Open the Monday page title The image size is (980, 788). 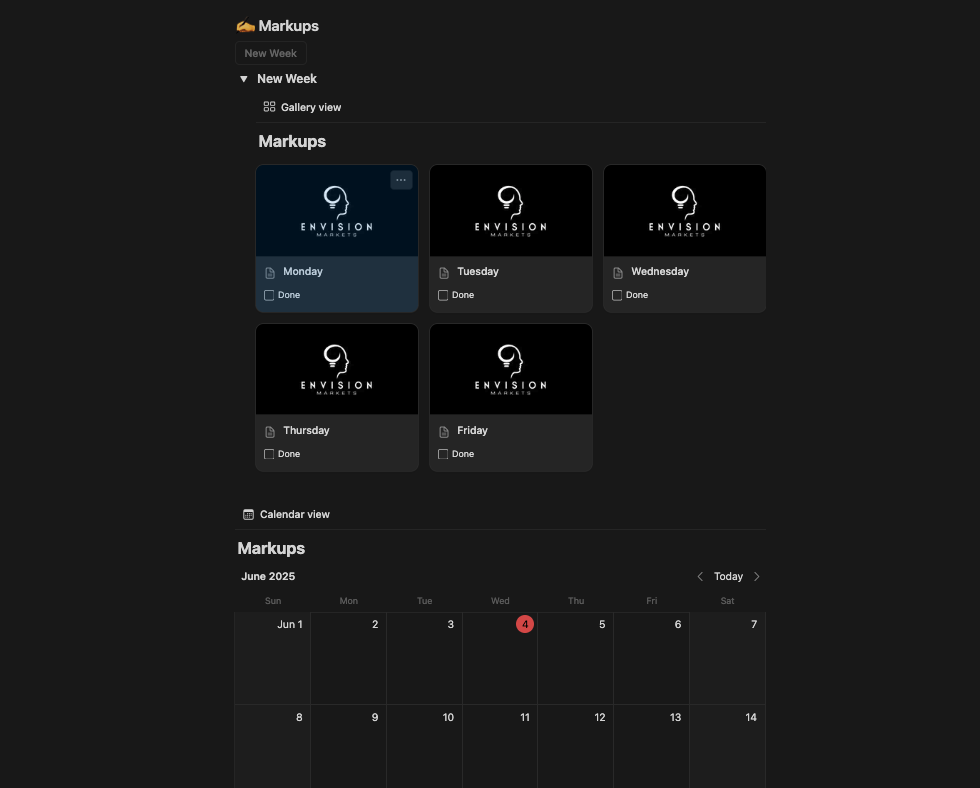302,271
